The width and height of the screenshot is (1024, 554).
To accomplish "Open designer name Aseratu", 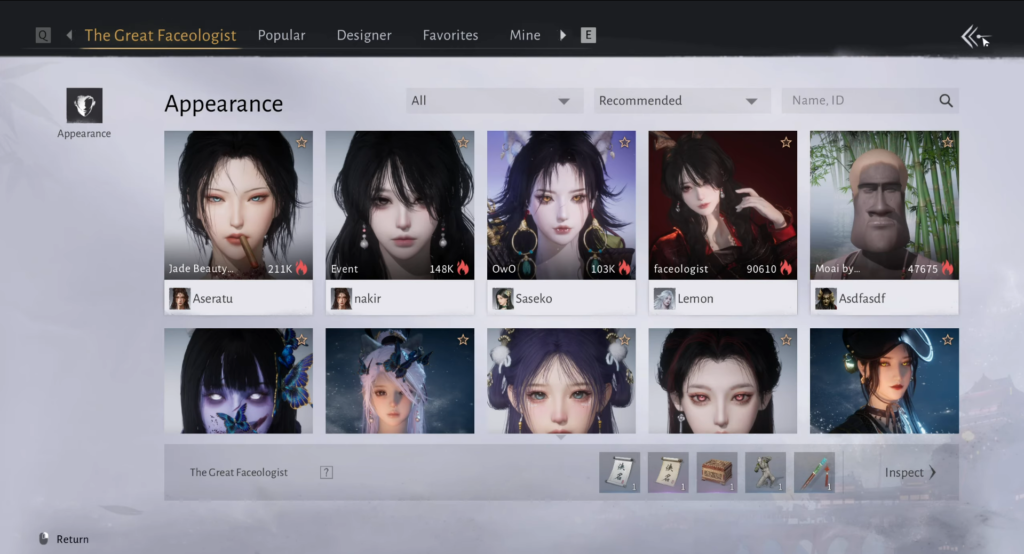I will click(213, 299).
